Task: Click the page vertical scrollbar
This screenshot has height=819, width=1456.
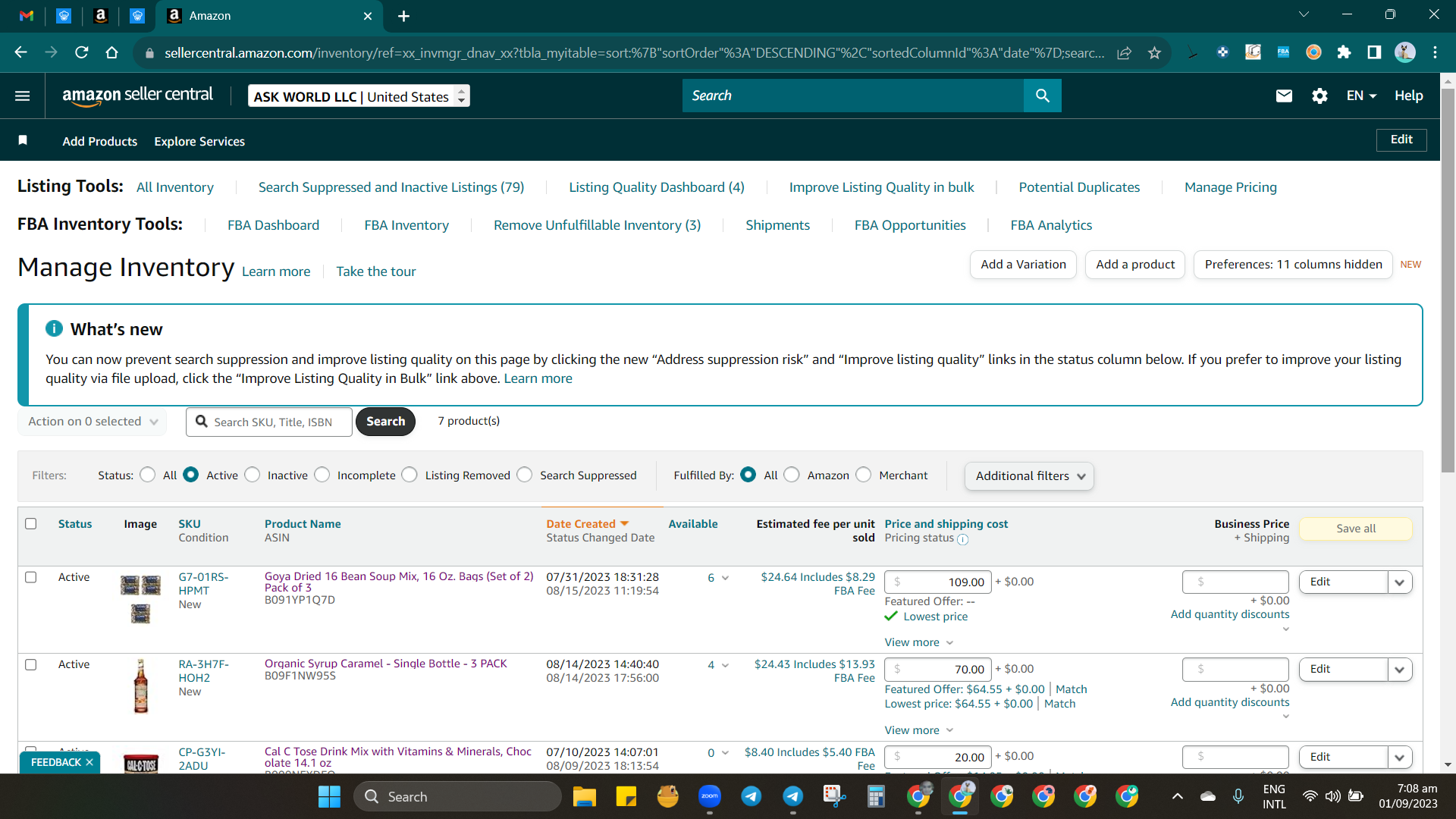Action: click(1448, 281)
